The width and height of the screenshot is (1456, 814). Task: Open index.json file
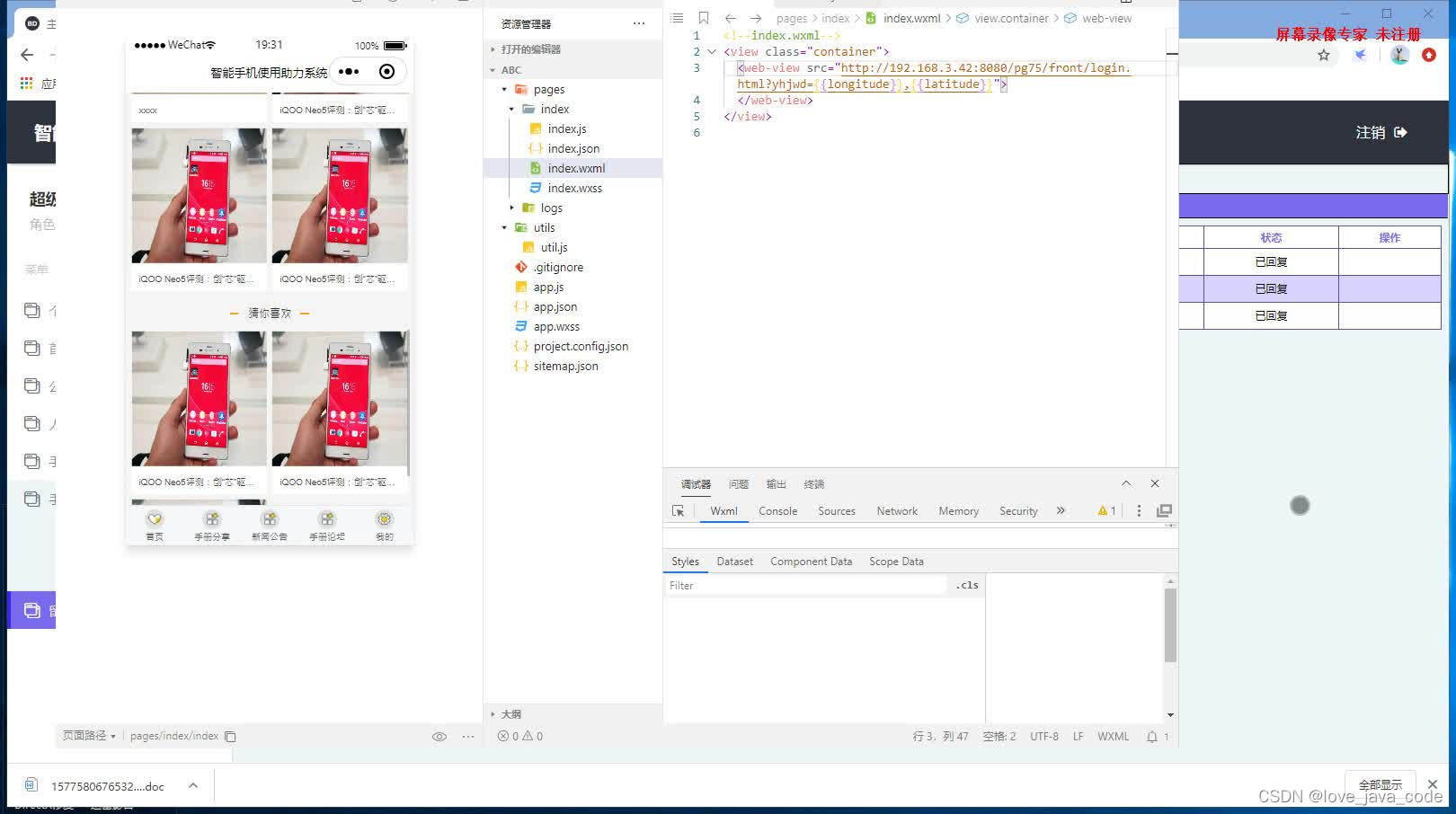tap(573, 149)
